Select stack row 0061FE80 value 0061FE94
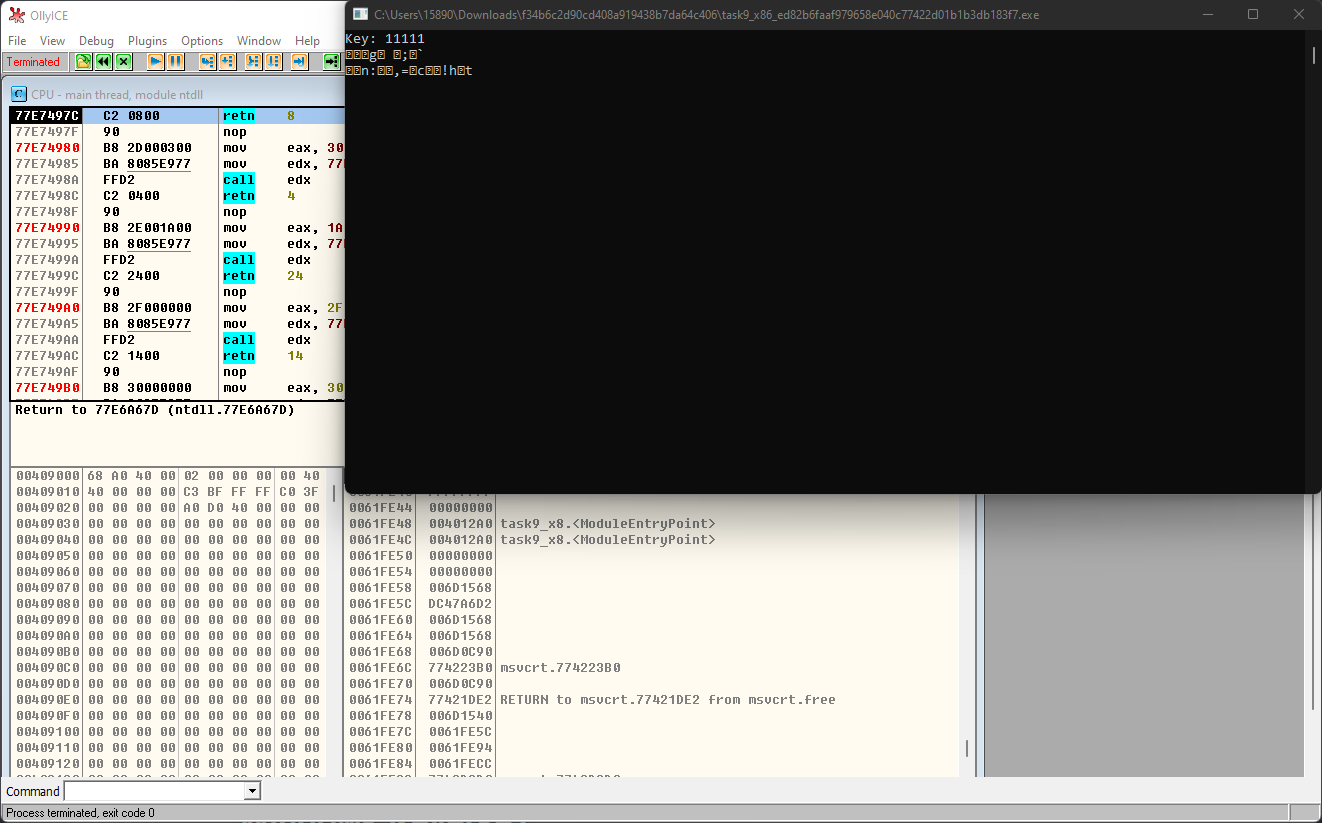1322x823 pixels. (652, 748)
